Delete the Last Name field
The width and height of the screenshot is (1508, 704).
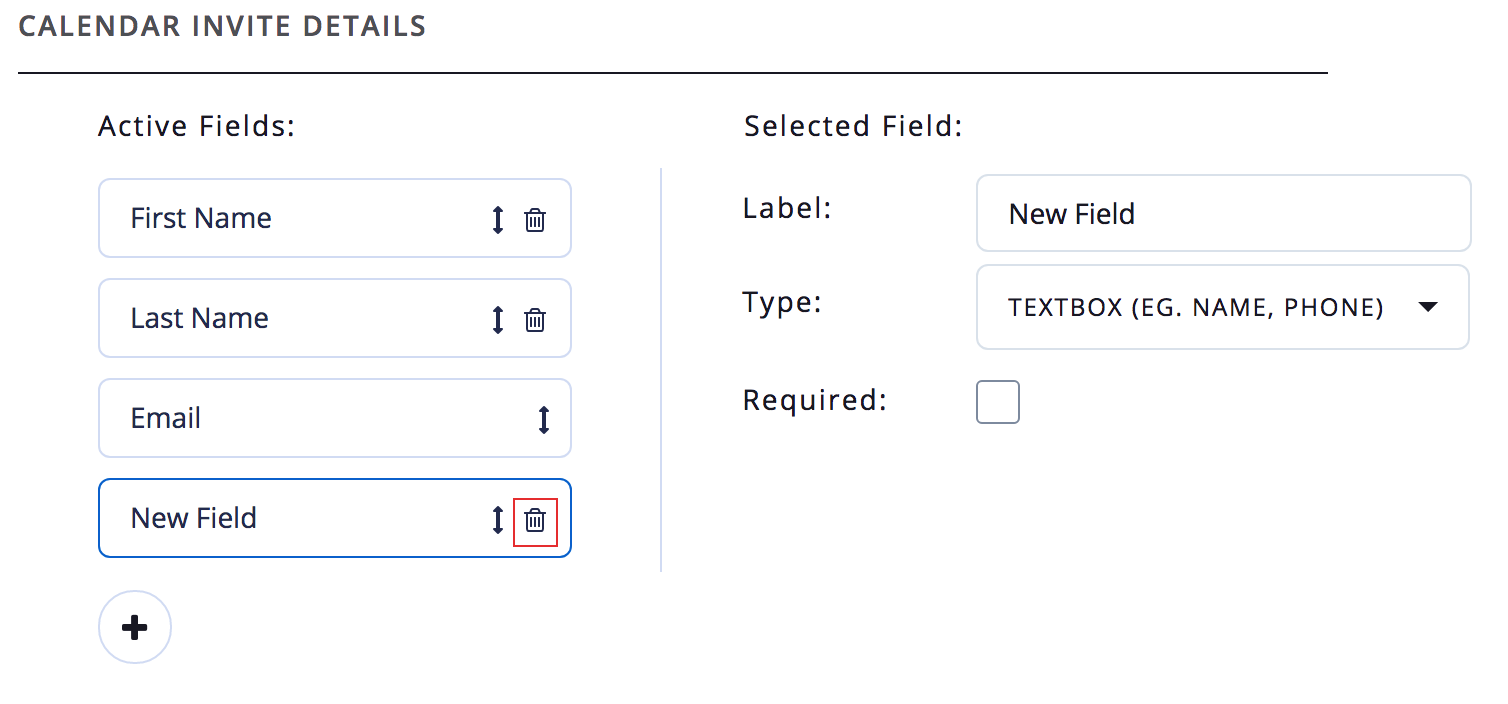click(x=535, y=320)
